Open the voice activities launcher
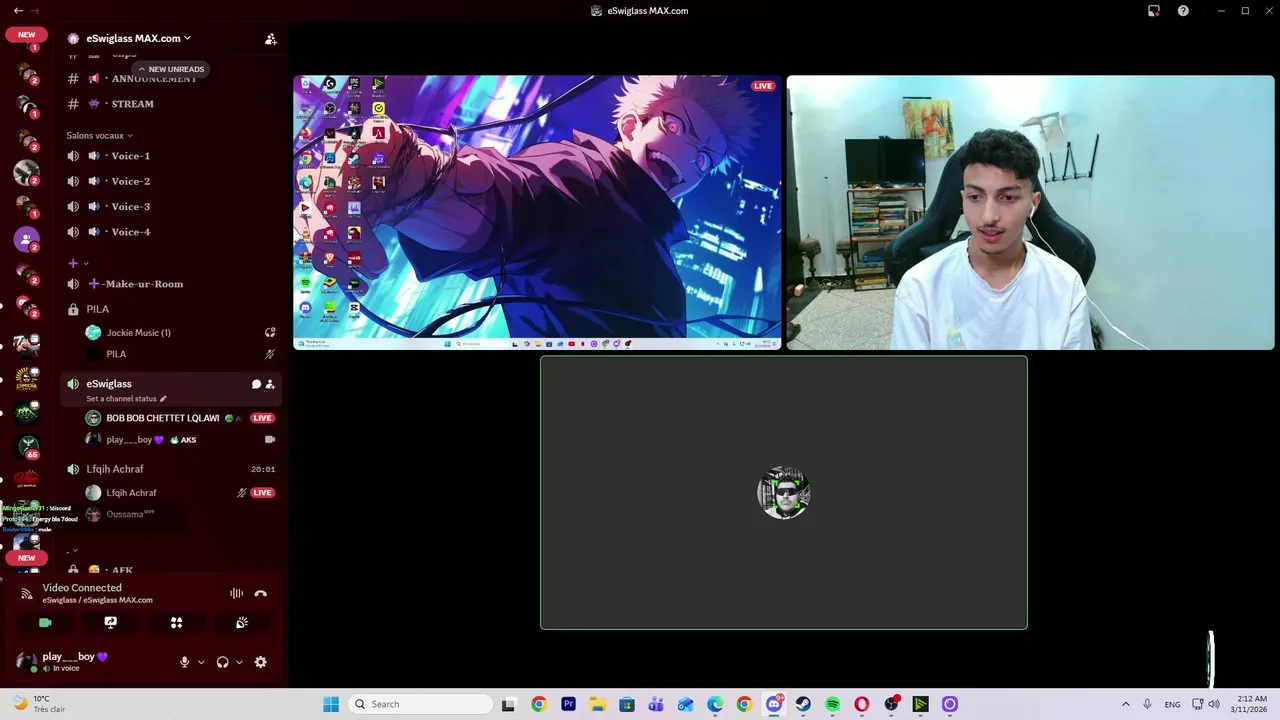Image resolution: width=1280 pixels, height=720 pixels. click(176, 622)
